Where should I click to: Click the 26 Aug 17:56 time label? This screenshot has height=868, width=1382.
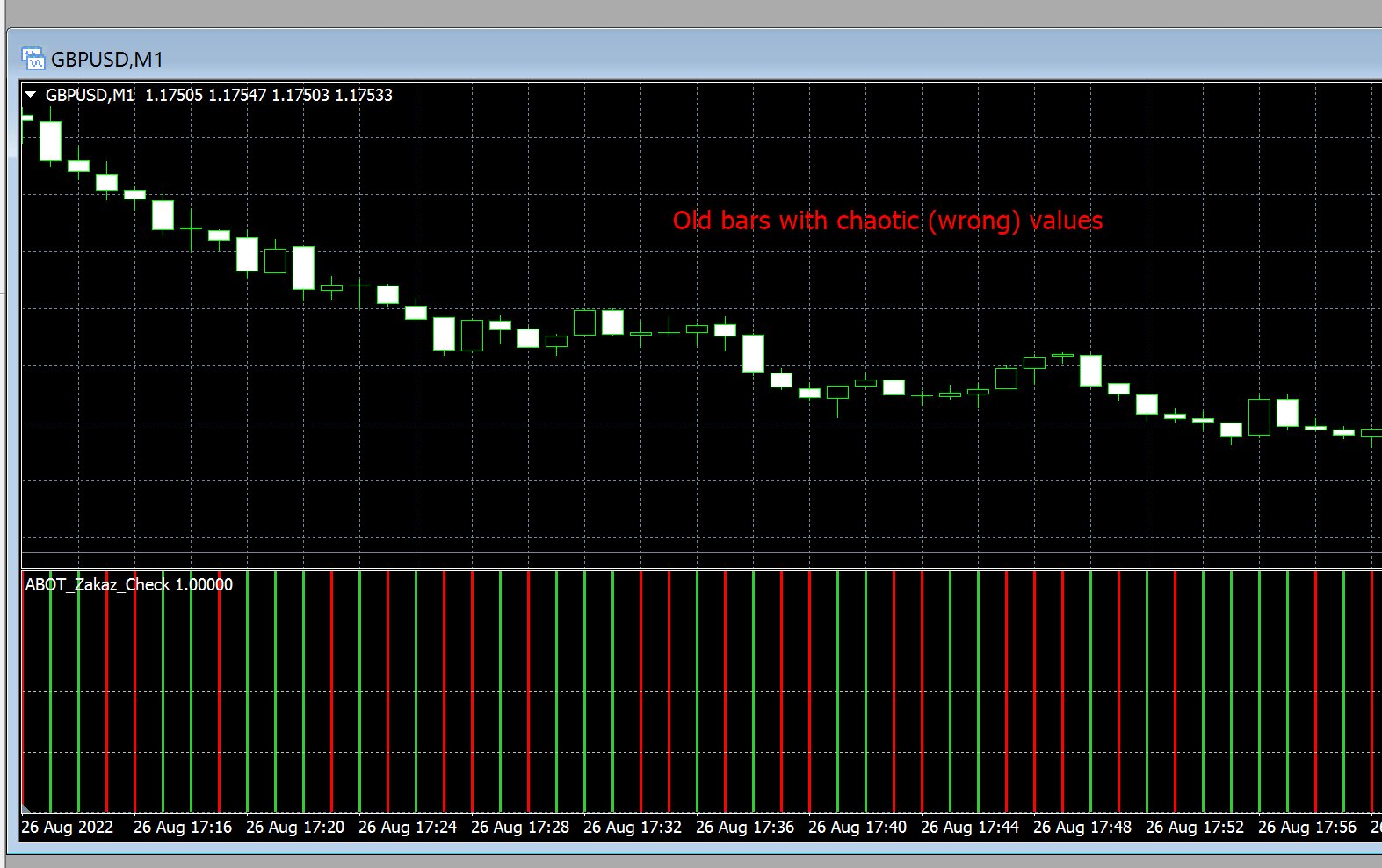coord(1307,827)
